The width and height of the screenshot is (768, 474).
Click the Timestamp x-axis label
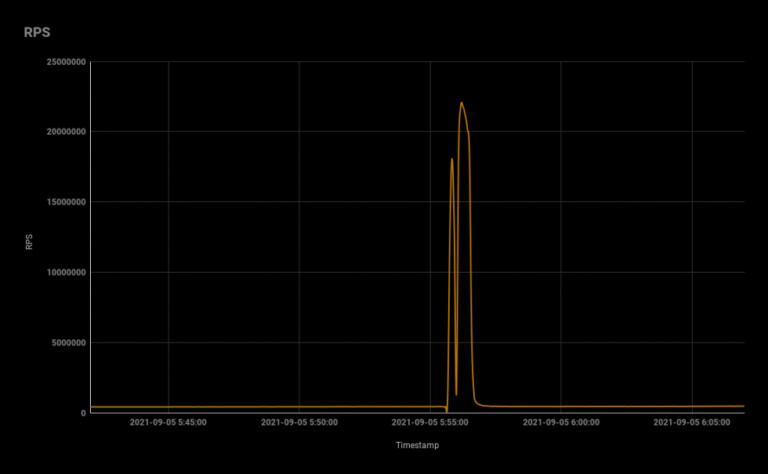(416, 445)
